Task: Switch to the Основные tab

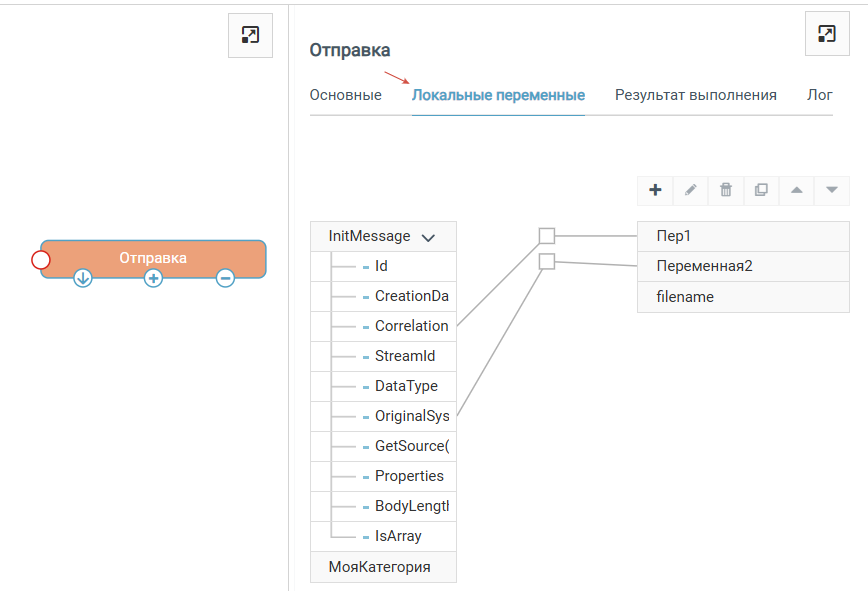Action: pos(345,95)
